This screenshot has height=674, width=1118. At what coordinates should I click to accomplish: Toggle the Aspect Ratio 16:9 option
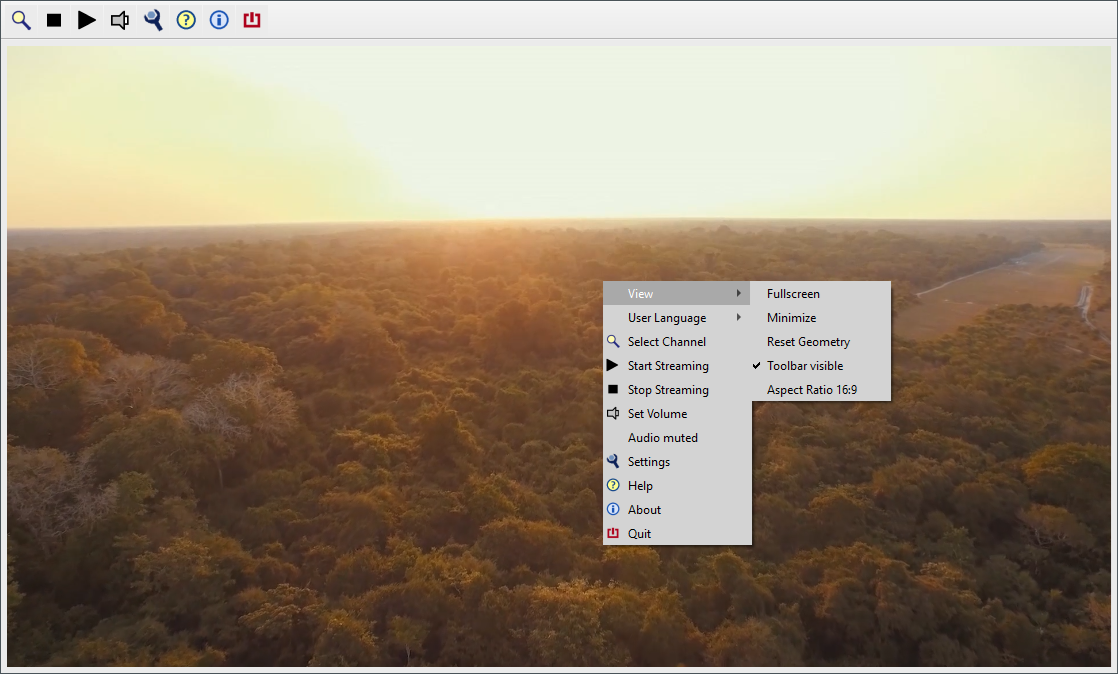(811, 390)
